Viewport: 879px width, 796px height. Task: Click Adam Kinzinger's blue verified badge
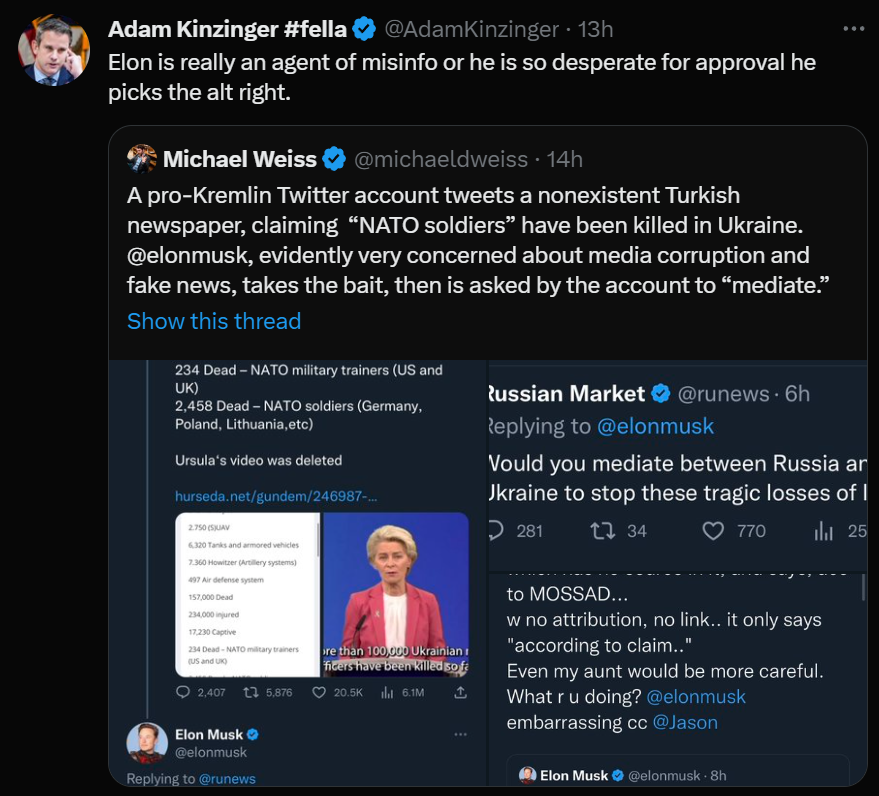coord(364,30)
